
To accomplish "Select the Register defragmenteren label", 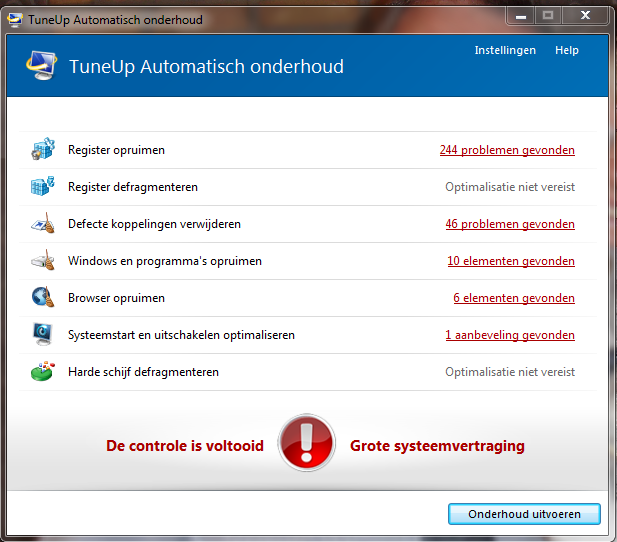I will (133, 187).
